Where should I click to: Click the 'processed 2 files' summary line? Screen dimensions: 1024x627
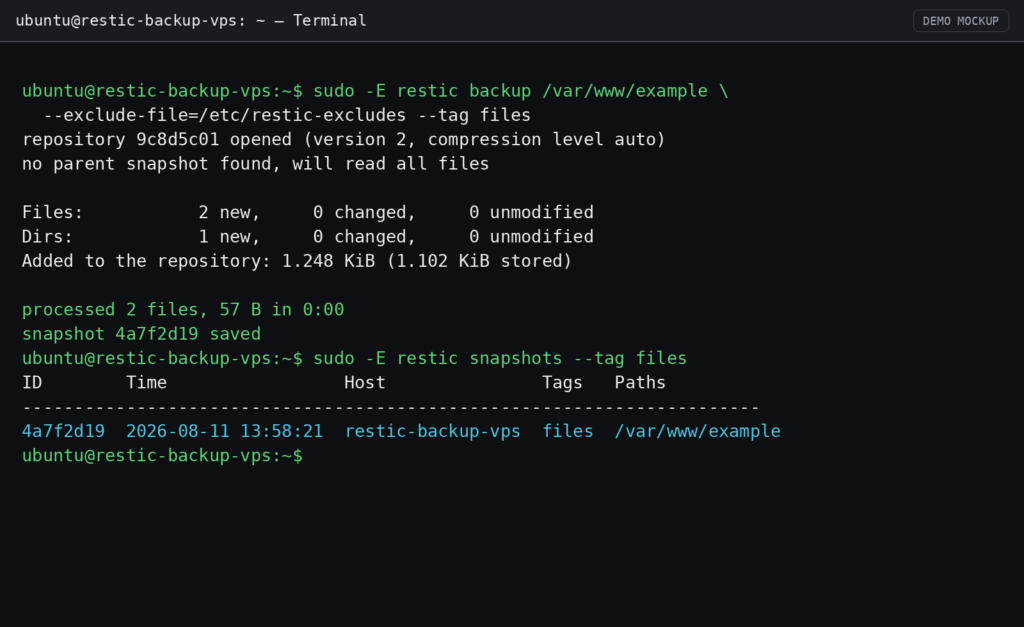coord(183,310)
